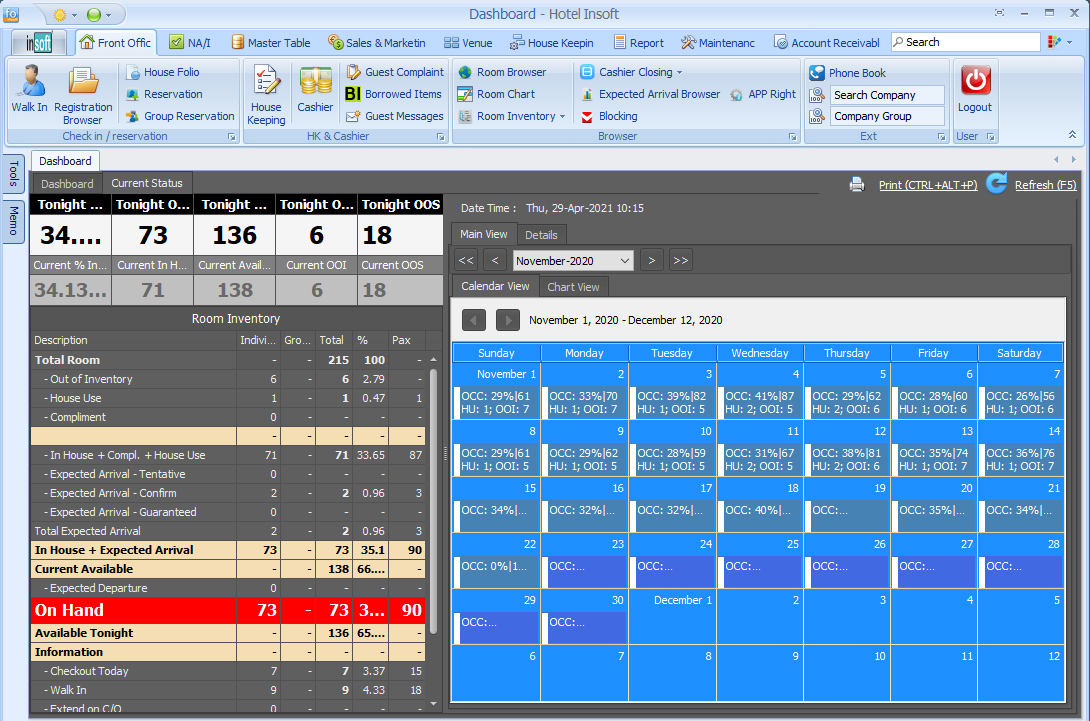Select November 4 calendar cell
Screen dimensions: 1090x721
pyautogui.click(x=760, y=390)
